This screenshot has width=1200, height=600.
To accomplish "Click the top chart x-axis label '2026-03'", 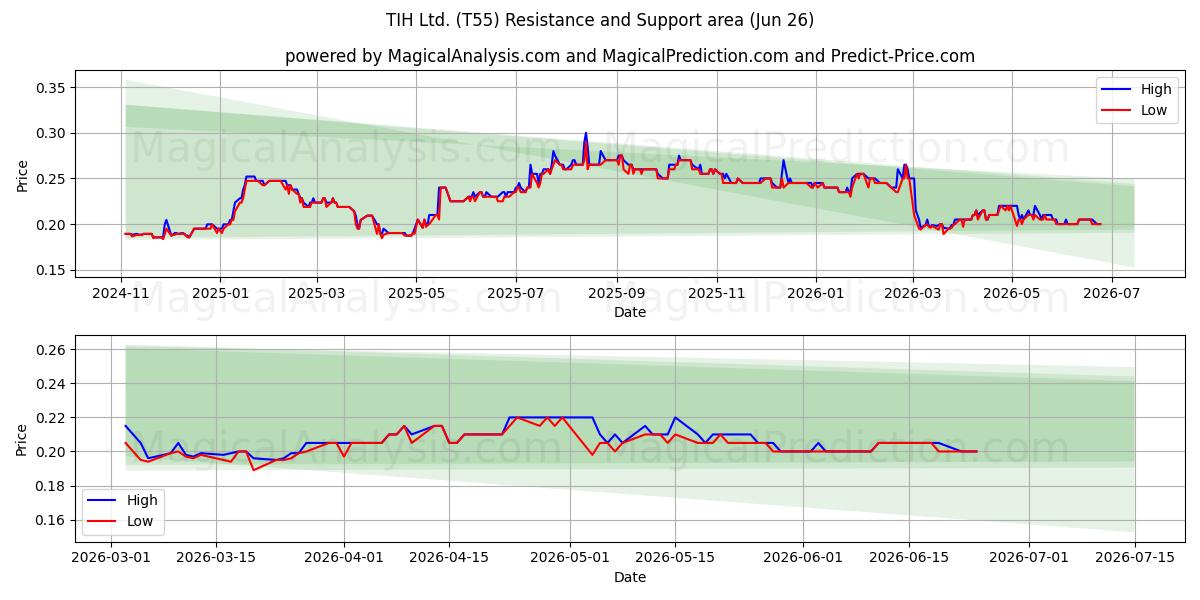I will click(912, 294).
